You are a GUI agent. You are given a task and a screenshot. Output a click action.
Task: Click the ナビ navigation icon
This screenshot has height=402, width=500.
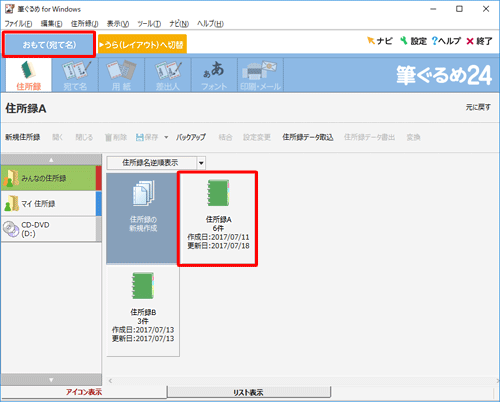pyautogui.click(x=380, y=41)
